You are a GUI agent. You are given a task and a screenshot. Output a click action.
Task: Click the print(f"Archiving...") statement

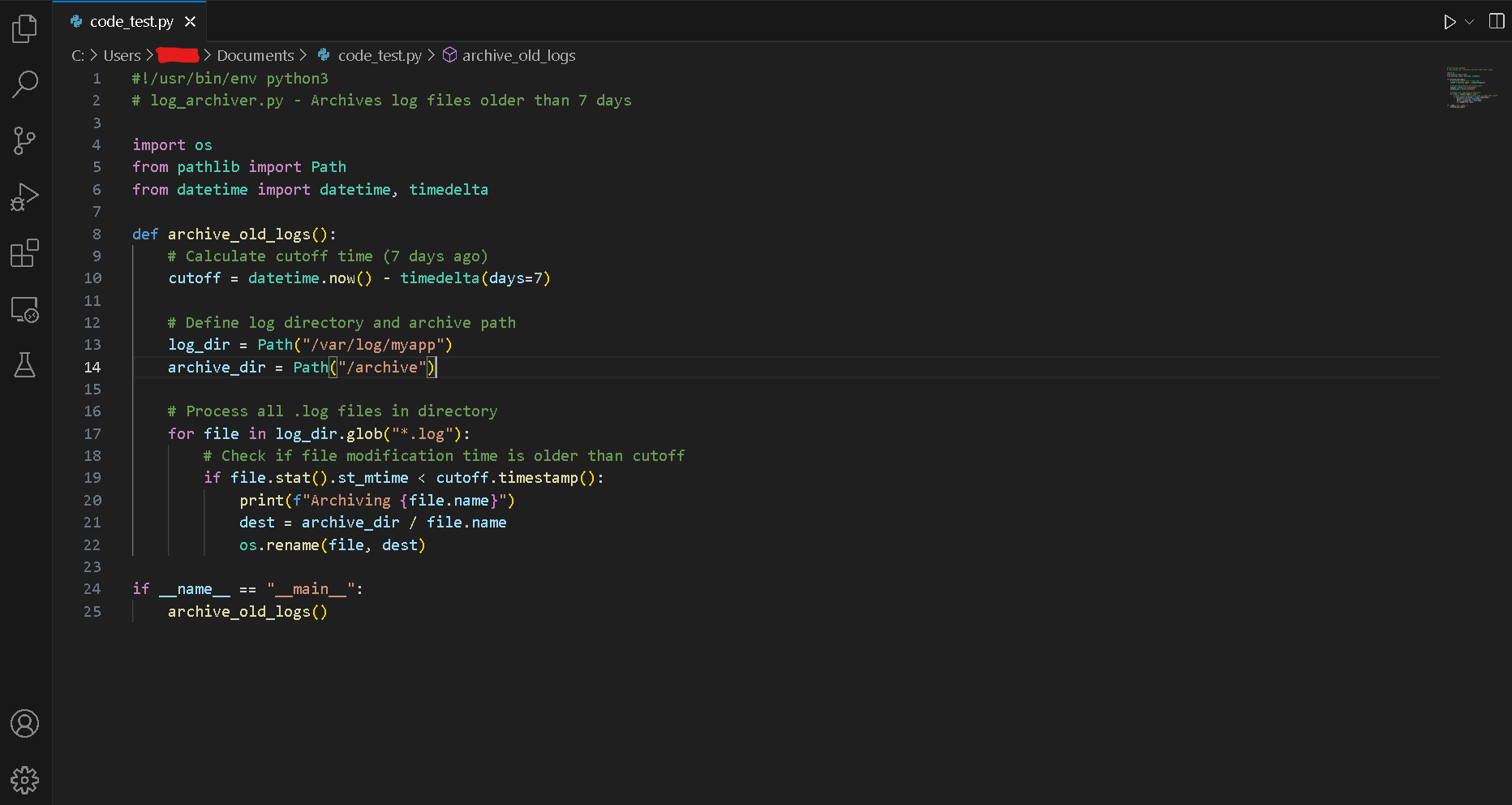point(377,500)
